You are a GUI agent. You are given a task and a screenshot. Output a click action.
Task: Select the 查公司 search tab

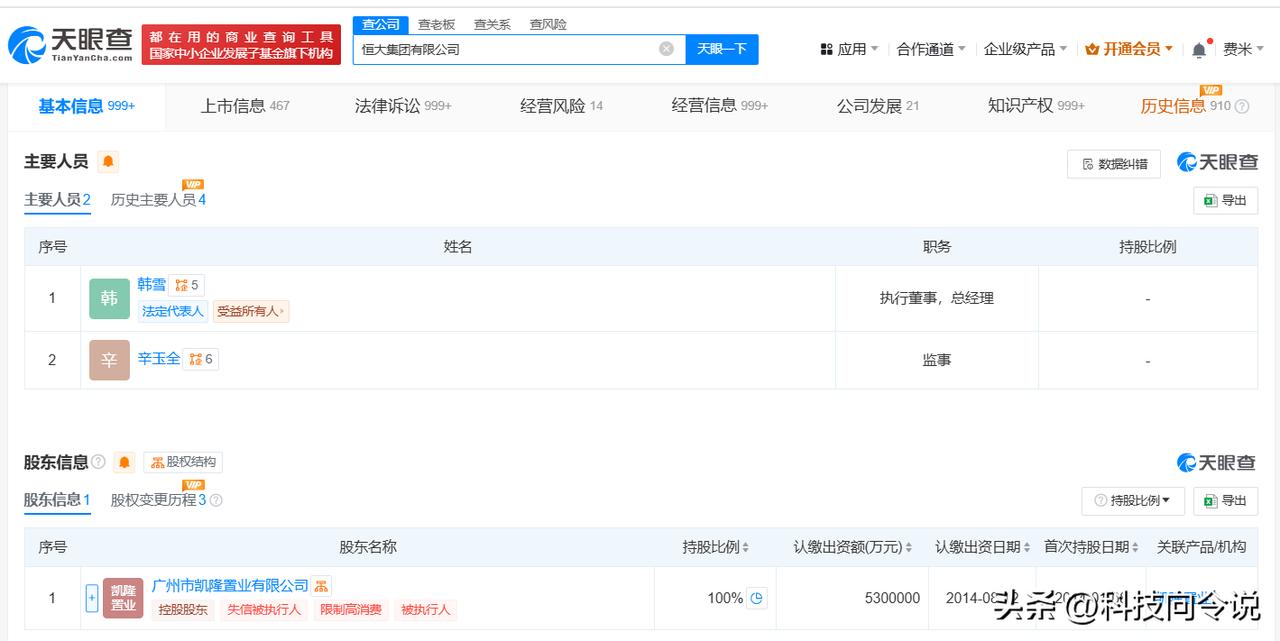click(x=381, y=24)
